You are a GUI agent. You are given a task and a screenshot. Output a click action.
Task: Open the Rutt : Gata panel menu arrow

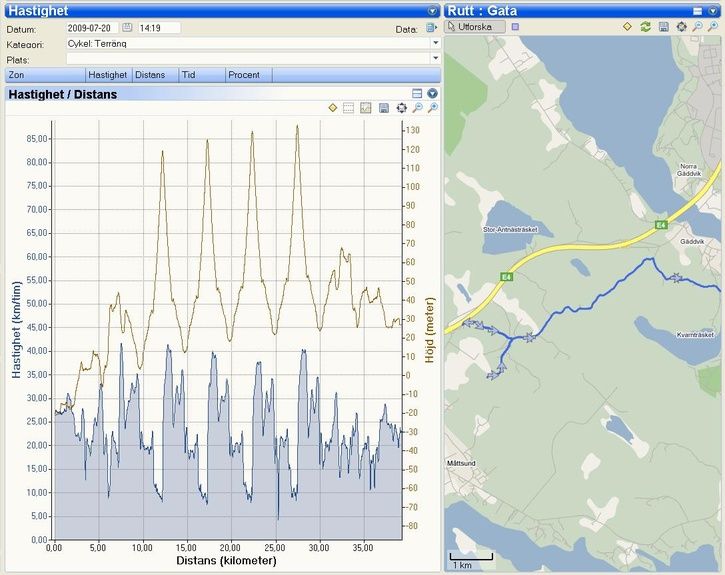(x=714, y=10)
